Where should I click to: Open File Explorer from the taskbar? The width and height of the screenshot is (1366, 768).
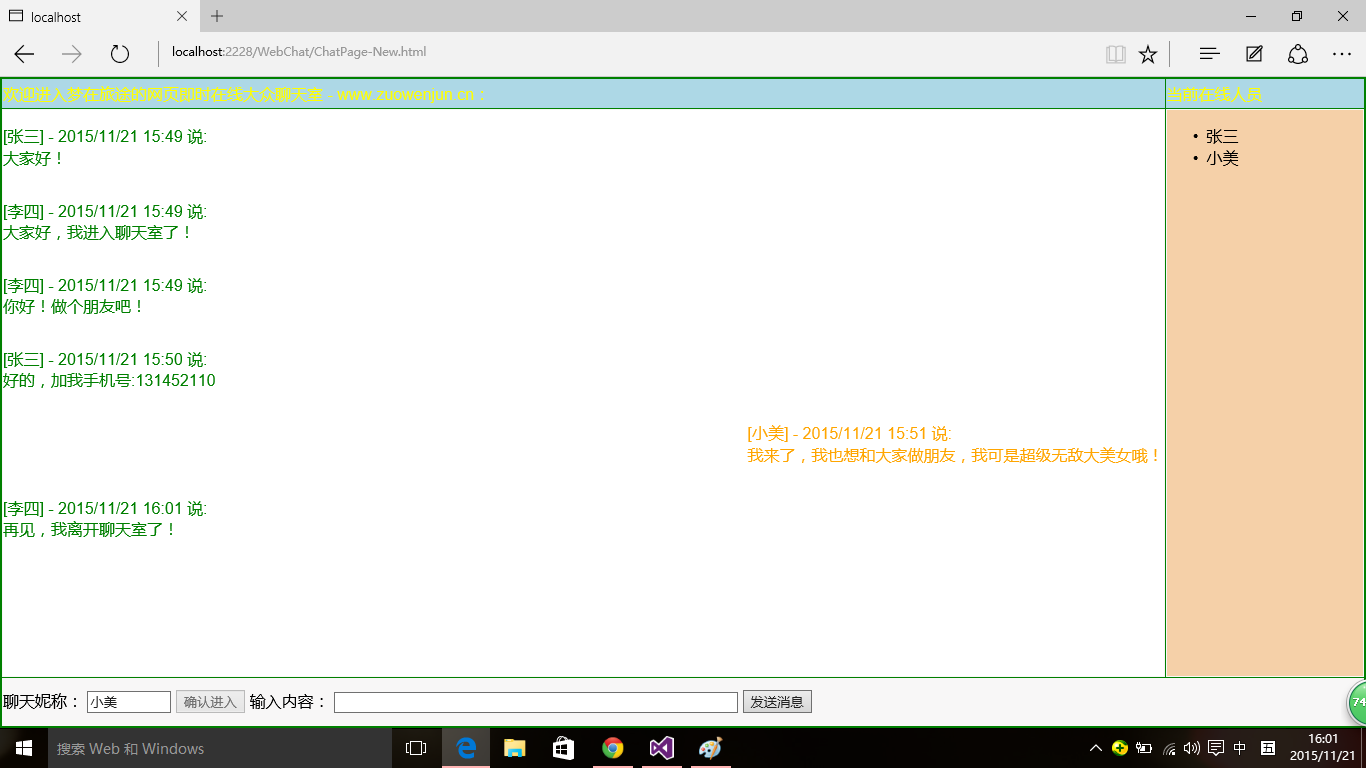coord(515,748)
